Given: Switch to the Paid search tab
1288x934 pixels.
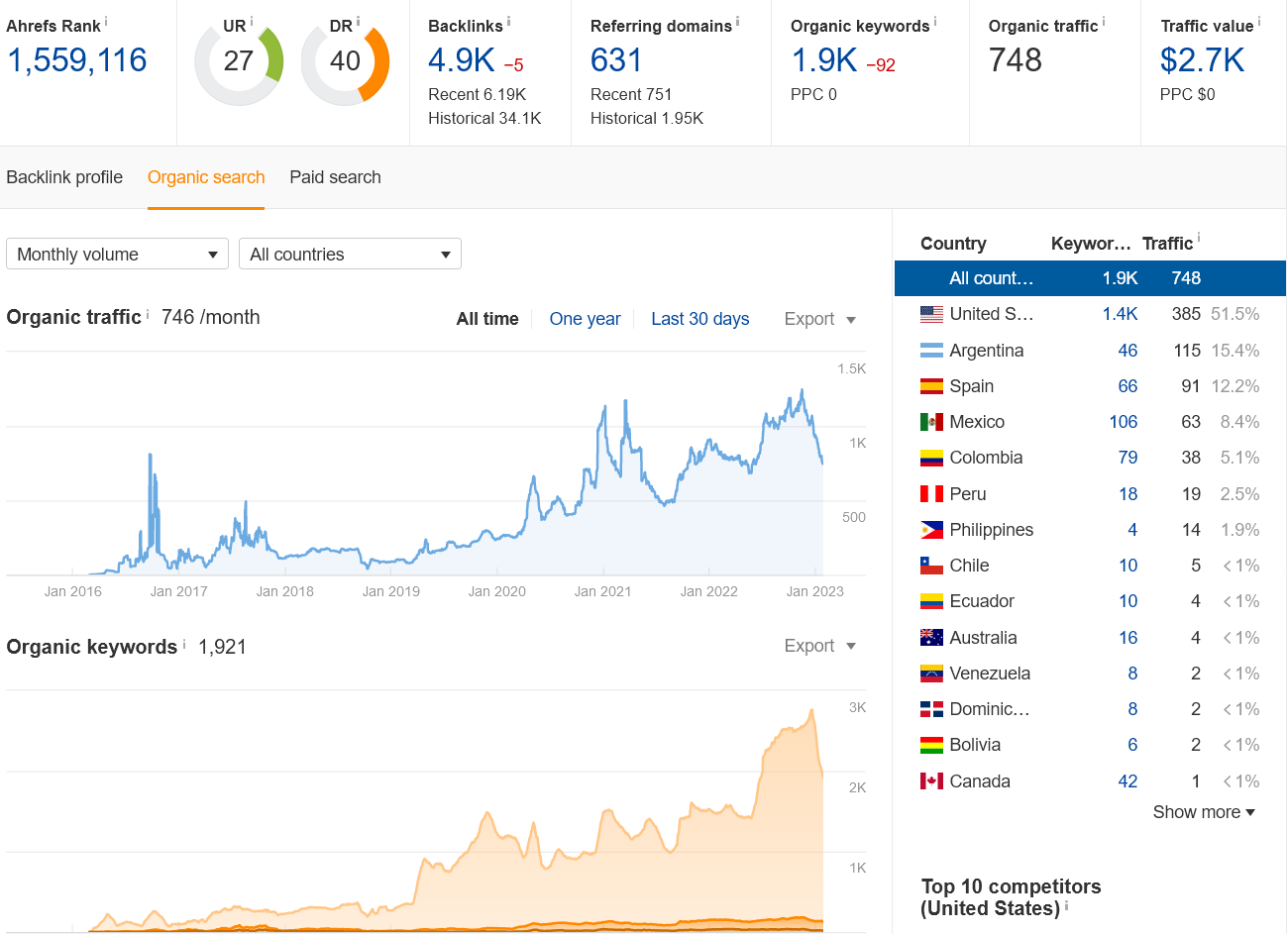Looking at the screenshot, I should (x=335, y=177).
